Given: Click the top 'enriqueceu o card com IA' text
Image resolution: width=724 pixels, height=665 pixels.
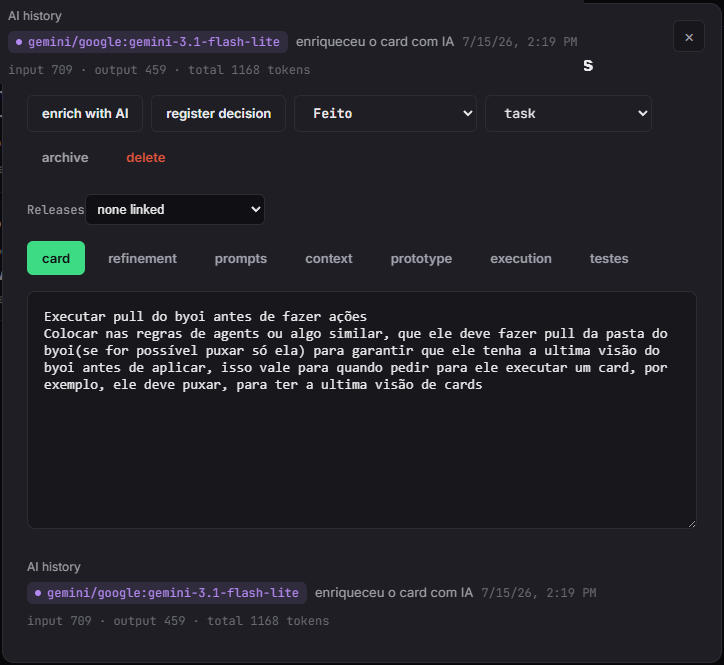Looking at the screenshot, I should click(x=375, y=42).
